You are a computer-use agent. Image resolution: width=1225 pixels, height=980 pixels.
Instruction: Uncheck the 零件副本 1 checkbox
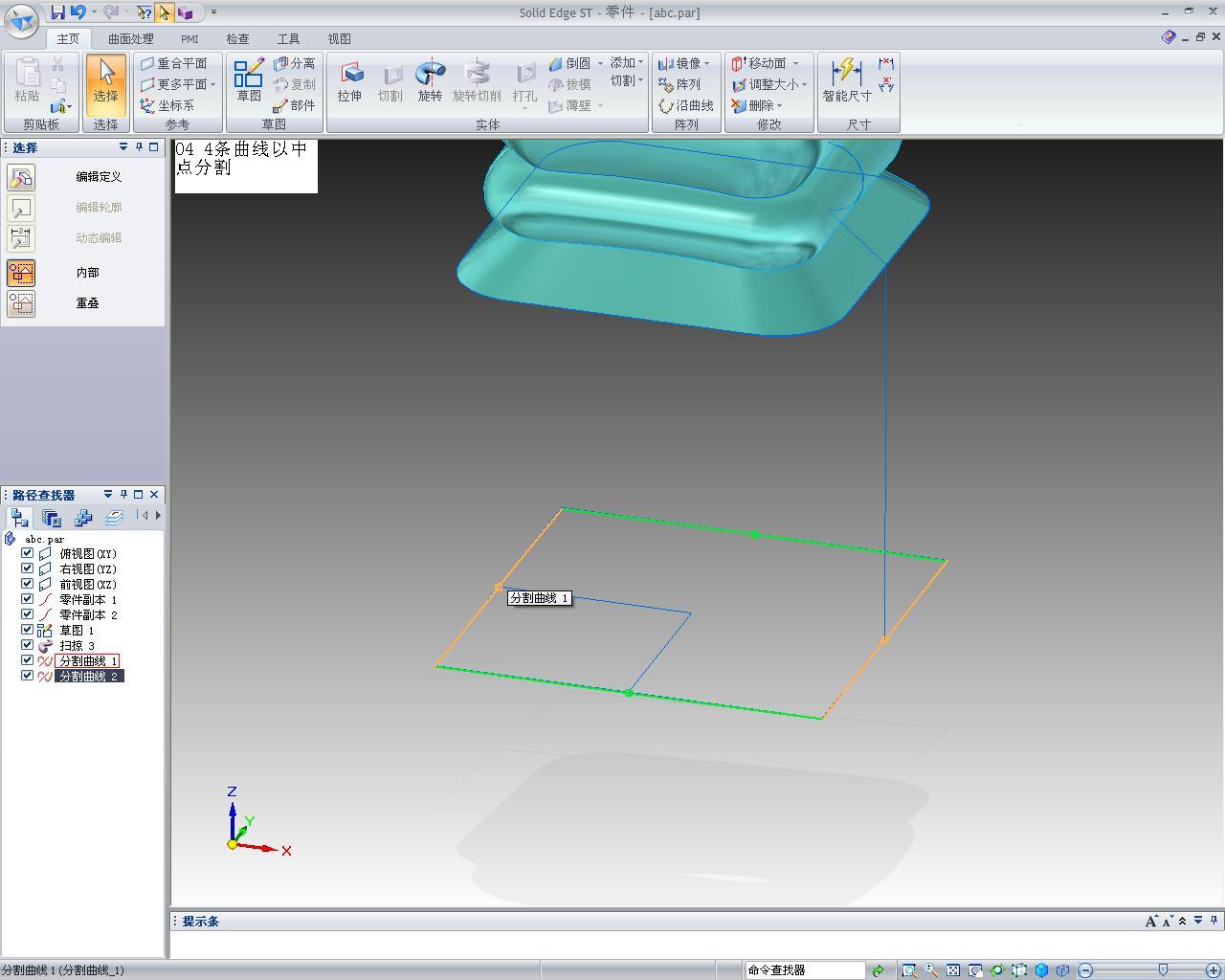tap(28, 599)
